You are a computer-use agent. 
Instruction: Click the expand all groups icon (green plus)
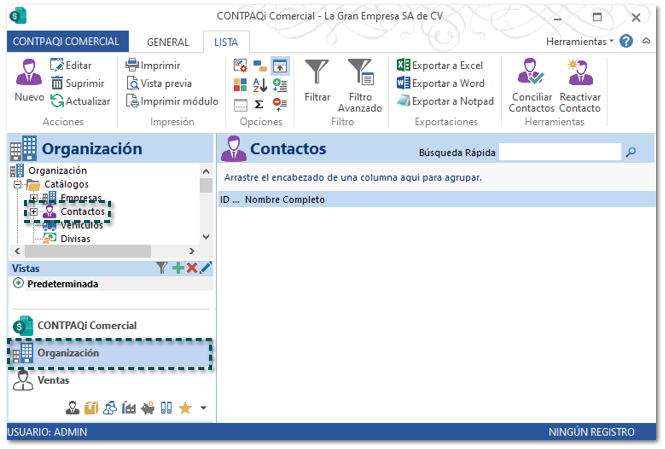(x=280, y=85)
